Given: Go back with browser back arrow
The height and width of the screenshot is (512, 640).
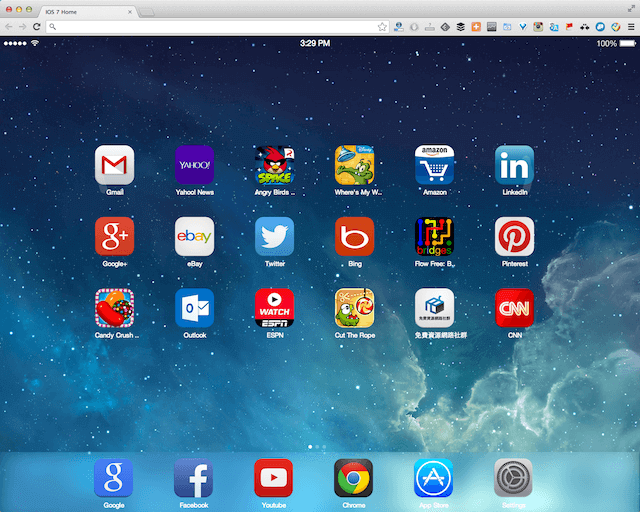Looking at the screenshot, I should point(9,27).
